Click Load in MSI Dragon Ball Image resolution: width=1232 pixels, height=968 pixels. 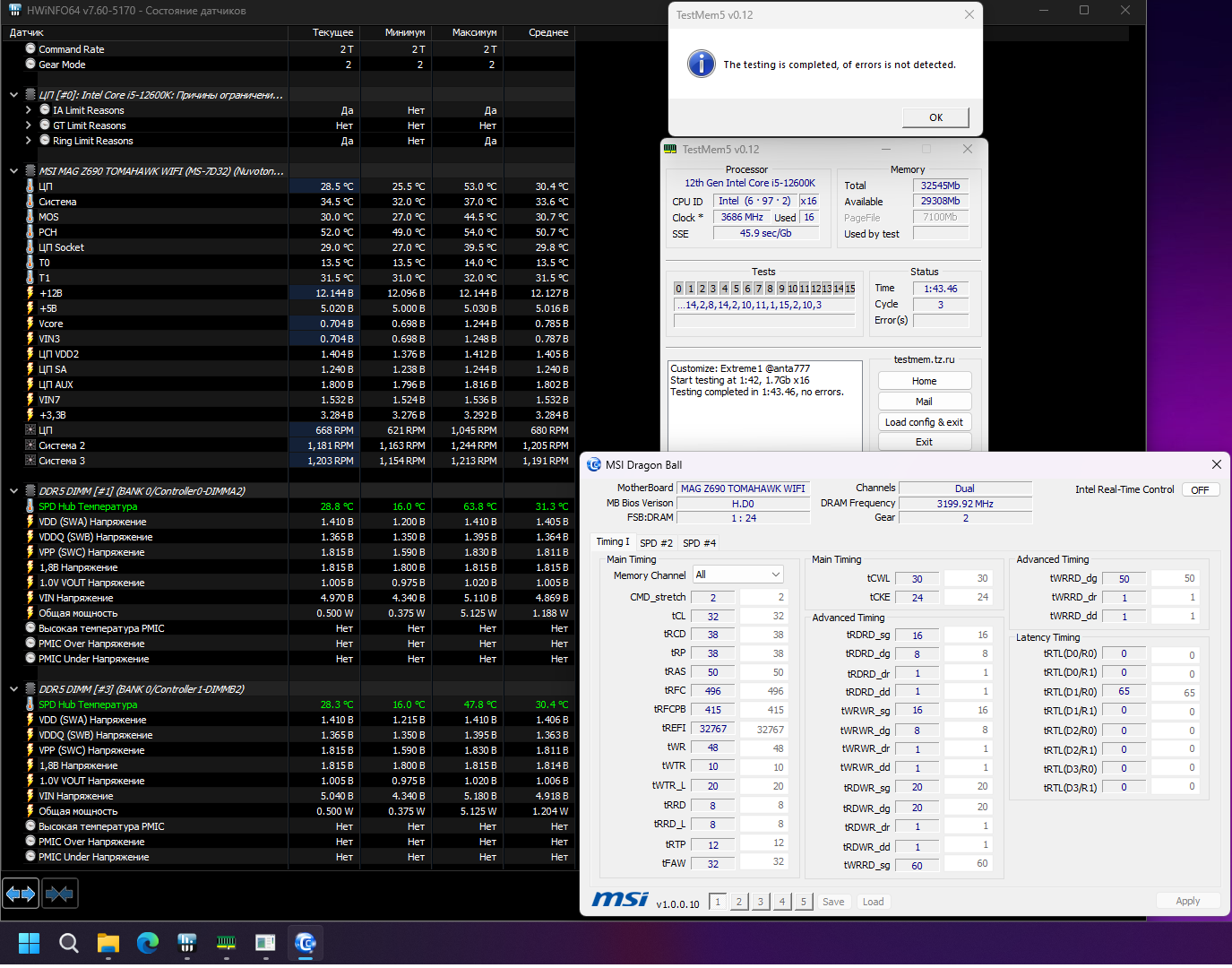point(874,902)
